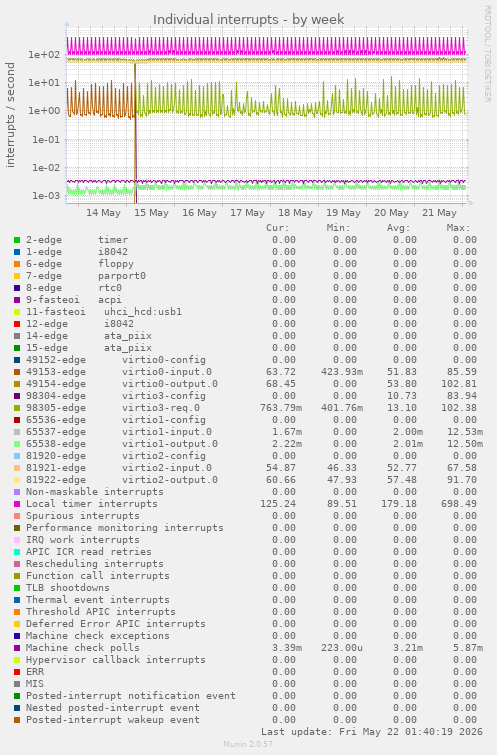Screen dimensions: 497x755
Task: Click the Avg column header
Action: pyautogui.click(x=398, y=228)
